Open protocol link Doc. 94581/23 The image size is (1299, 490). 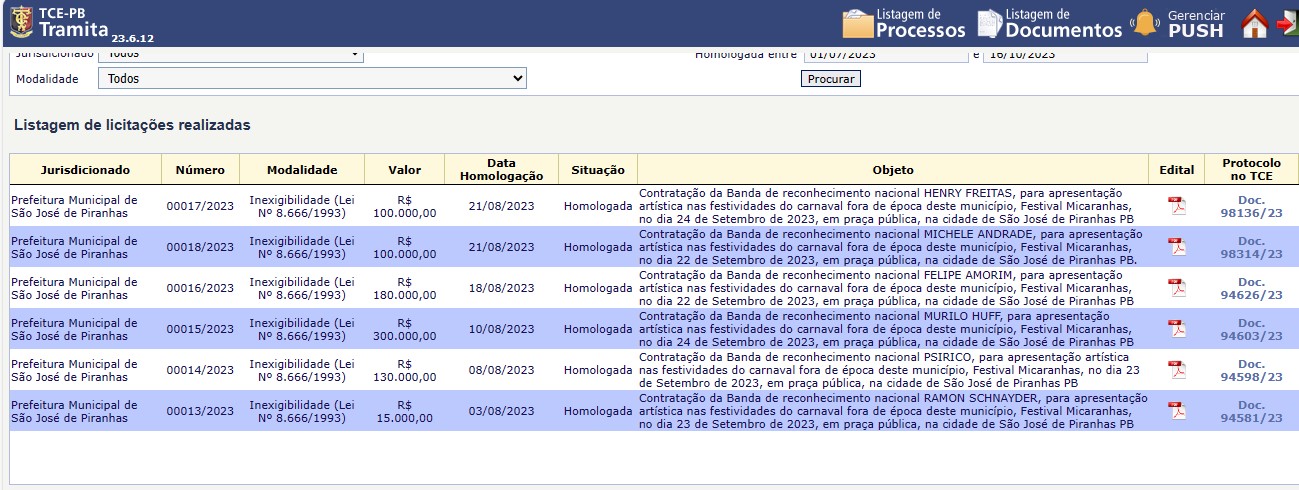coord(1251,411)
